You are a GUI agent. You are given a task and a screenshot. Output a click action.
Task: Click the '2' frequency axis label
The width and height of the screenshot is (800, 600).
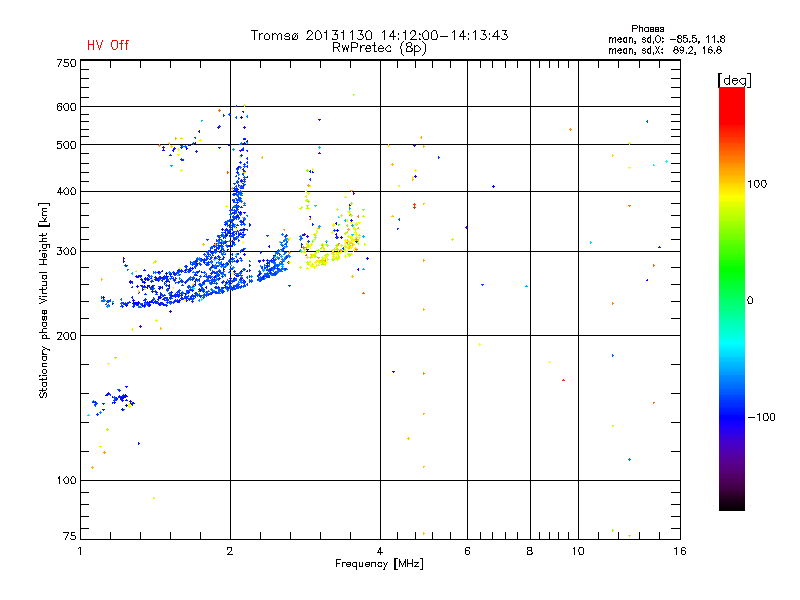[230, 551]
